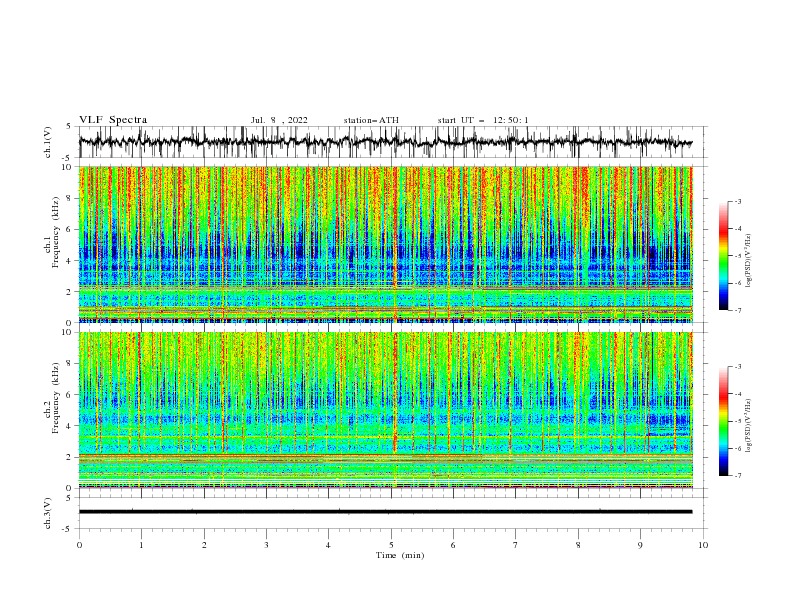The height and width of the screenshot is (612, 792).
Task: Click the "ch.1(V)" axis label
Action: 48,142
